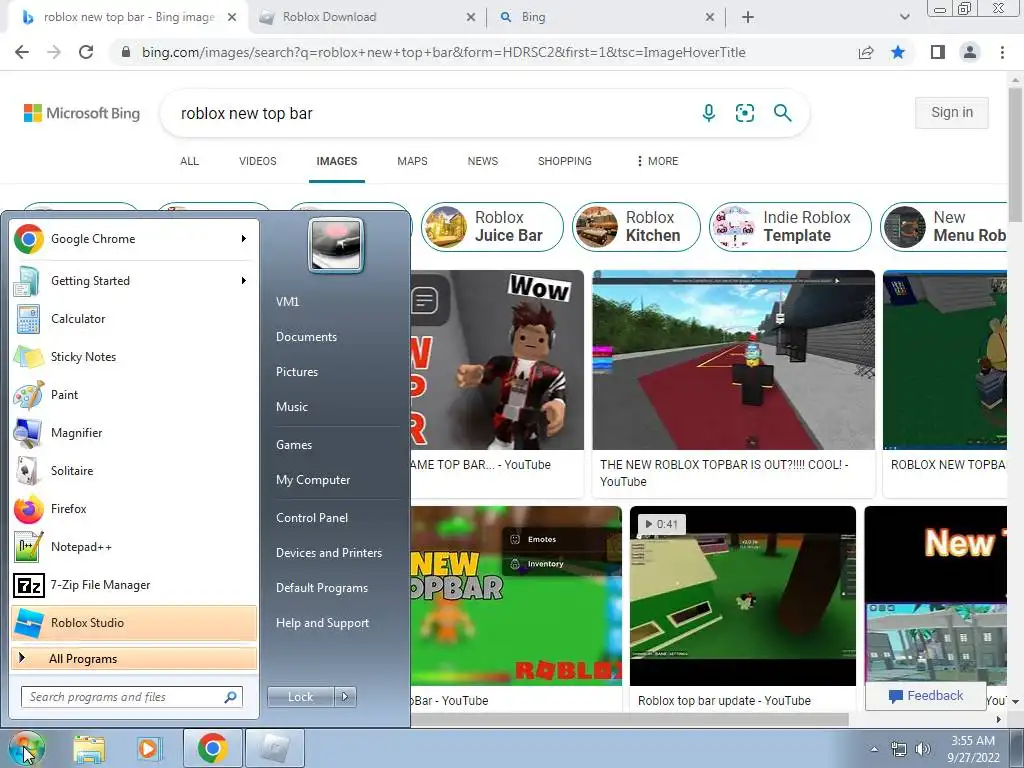The image size is (1024, 768).
Task: Click the Lock button
Action: pos(301,697)
